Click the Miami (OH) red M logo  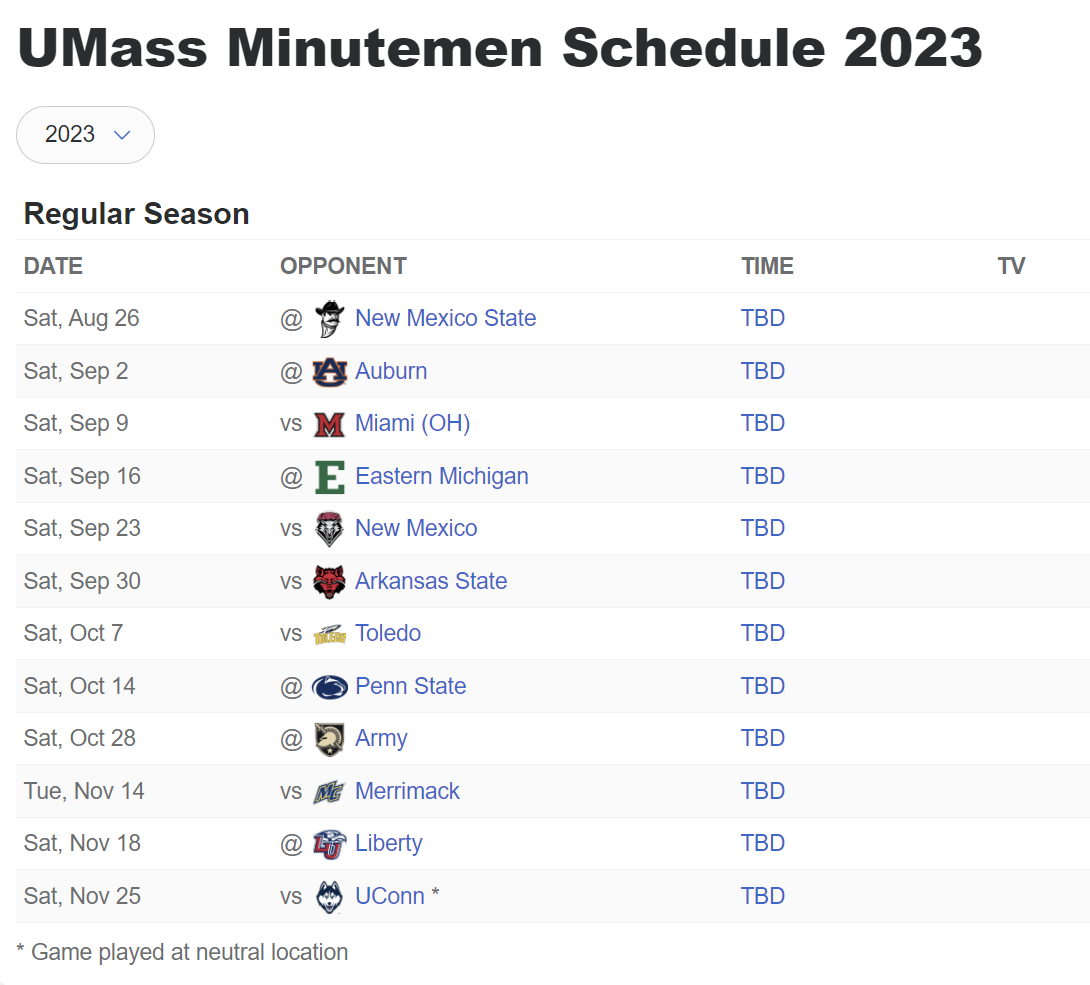tap(330, 424)
